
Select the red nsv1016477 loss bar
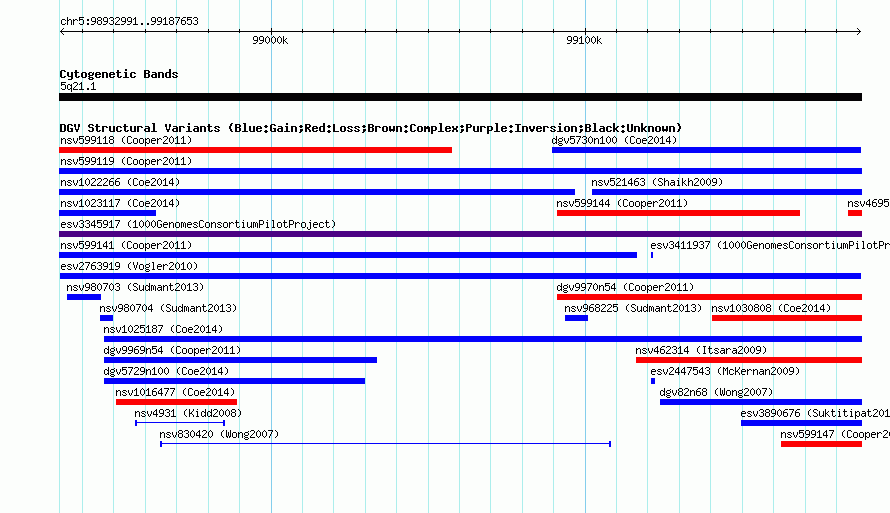177,402
